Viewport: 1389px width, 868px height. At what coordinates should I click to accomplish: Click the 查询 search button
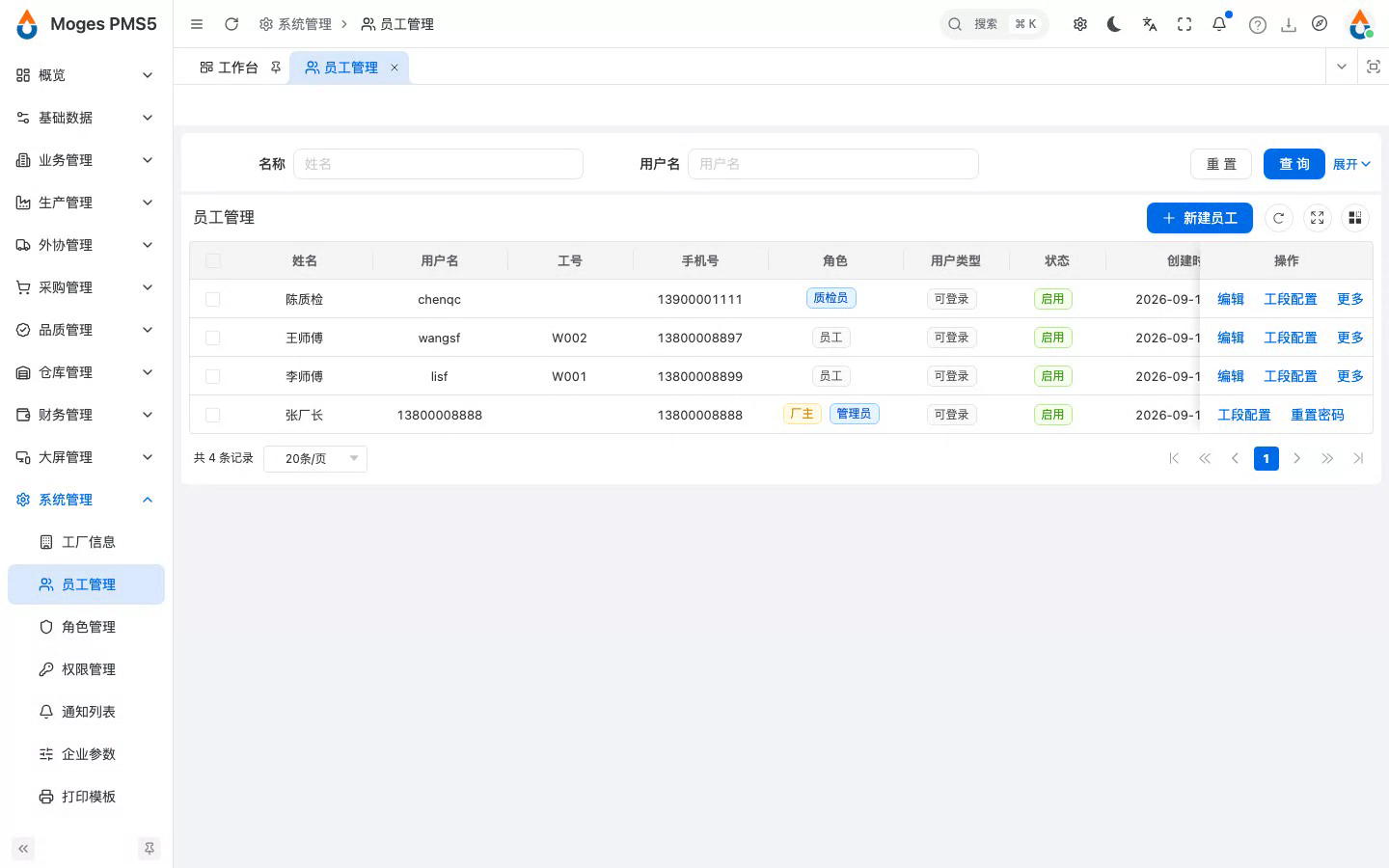[1294, 164]
